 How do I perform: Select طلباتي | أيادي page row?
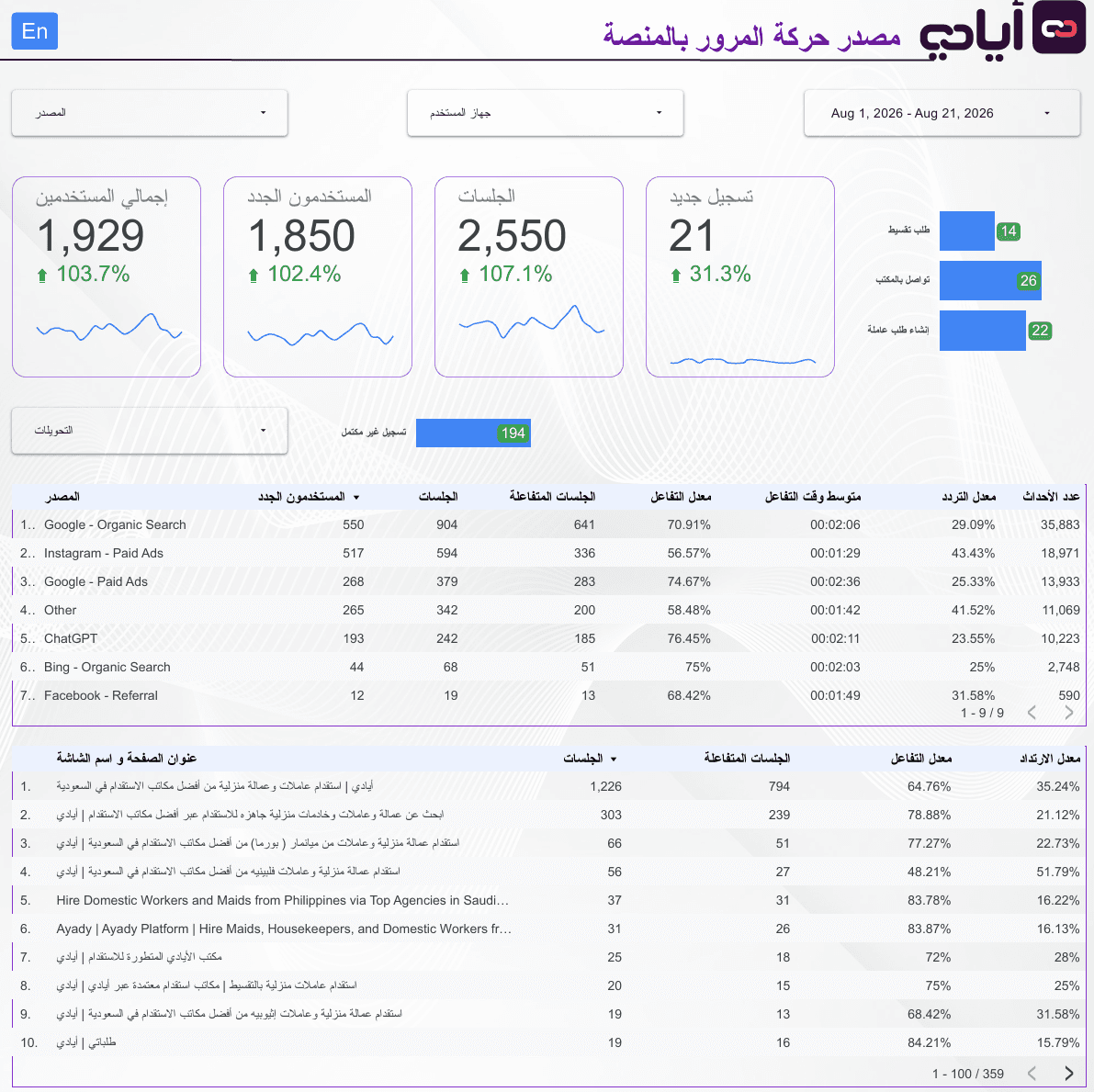click(x=548, y=1042)
